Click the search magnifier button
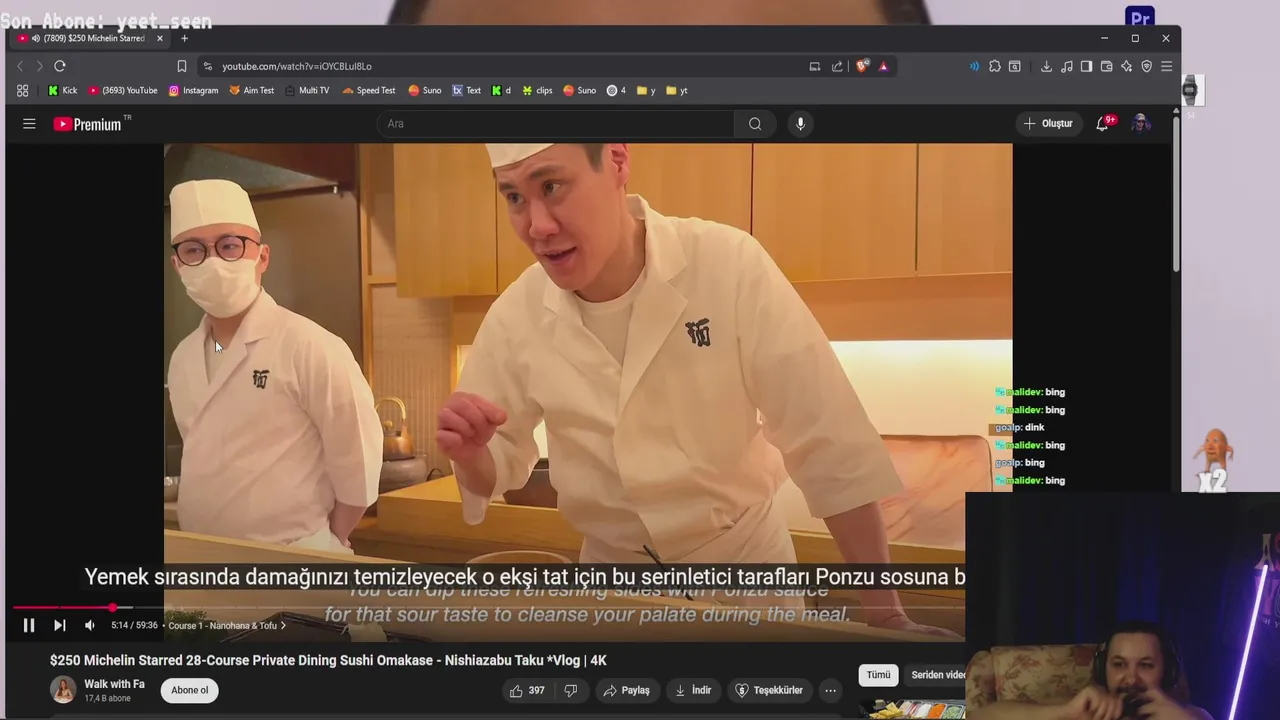 755,124
